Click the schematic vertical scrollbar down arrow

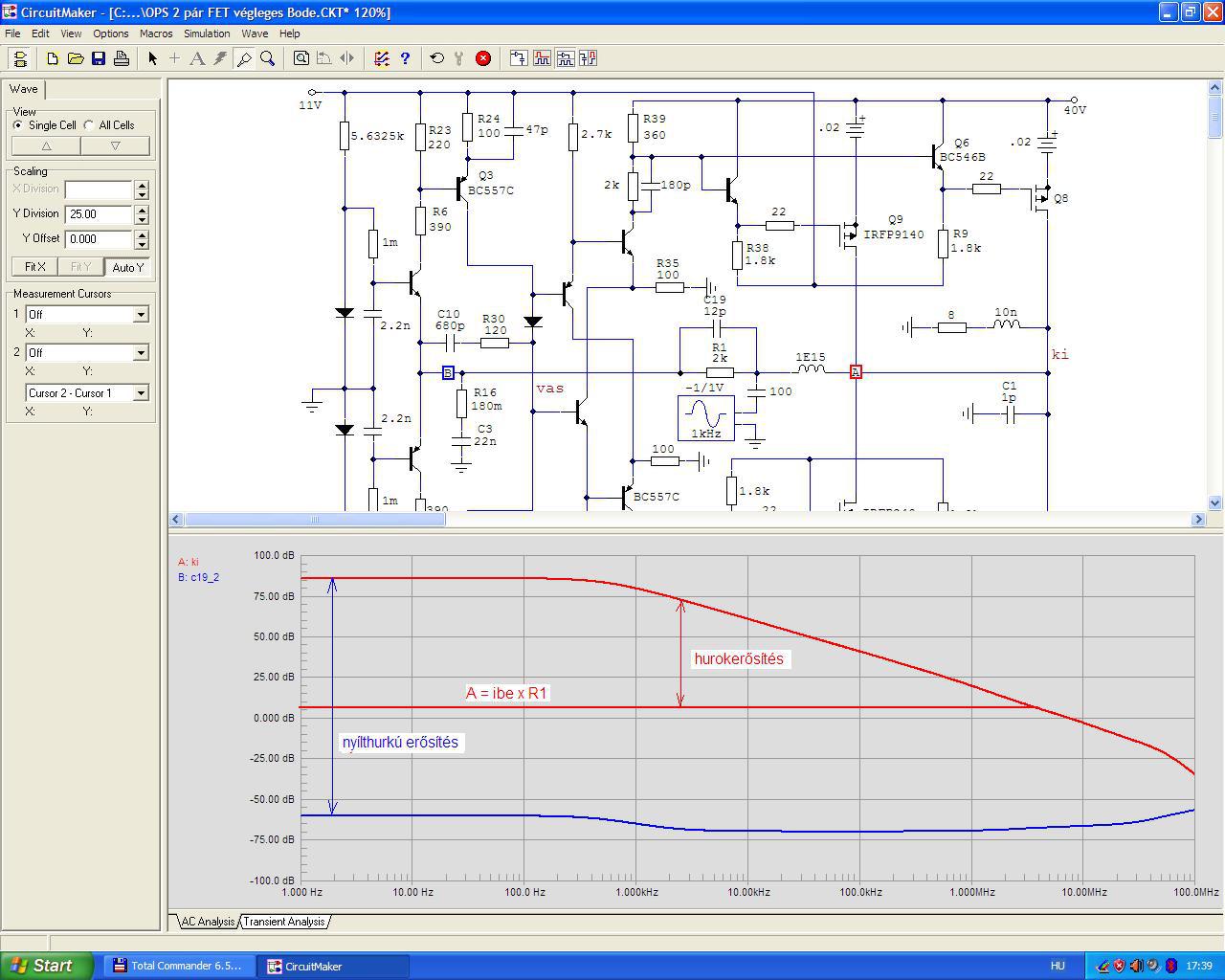1215,502
